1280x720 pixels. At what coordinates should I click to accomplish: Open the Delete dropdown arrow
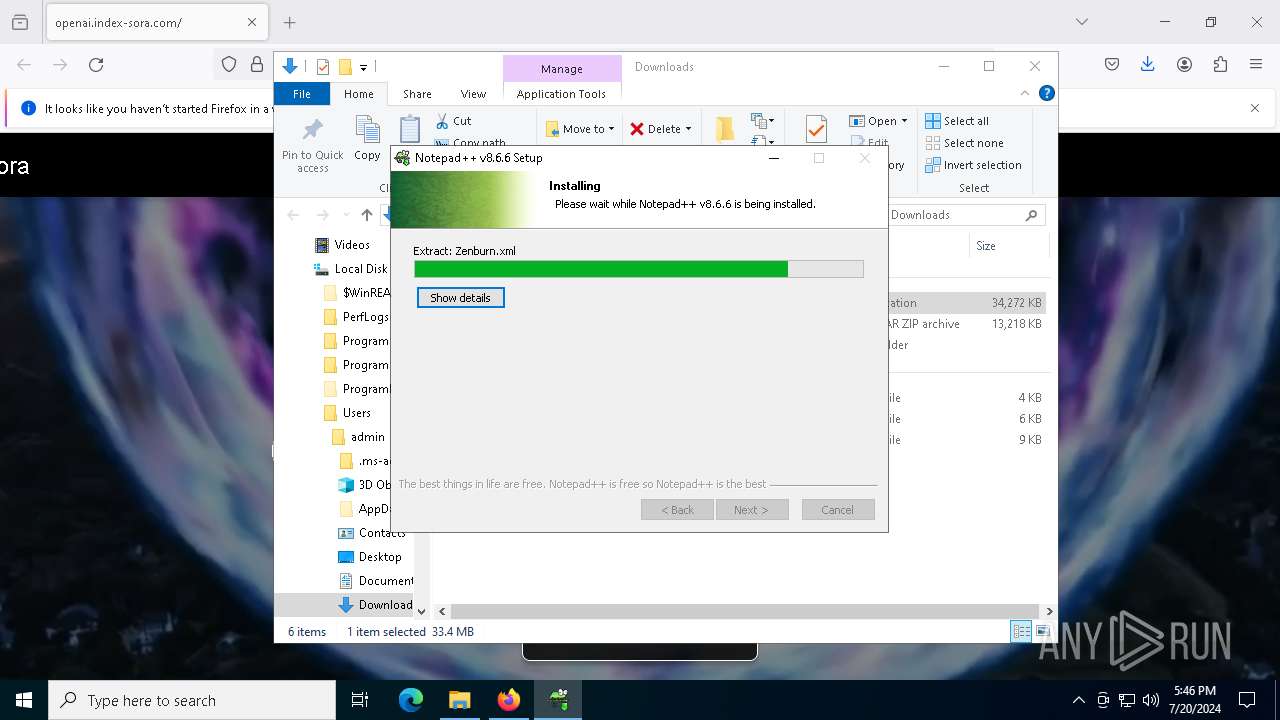[688, 129]
